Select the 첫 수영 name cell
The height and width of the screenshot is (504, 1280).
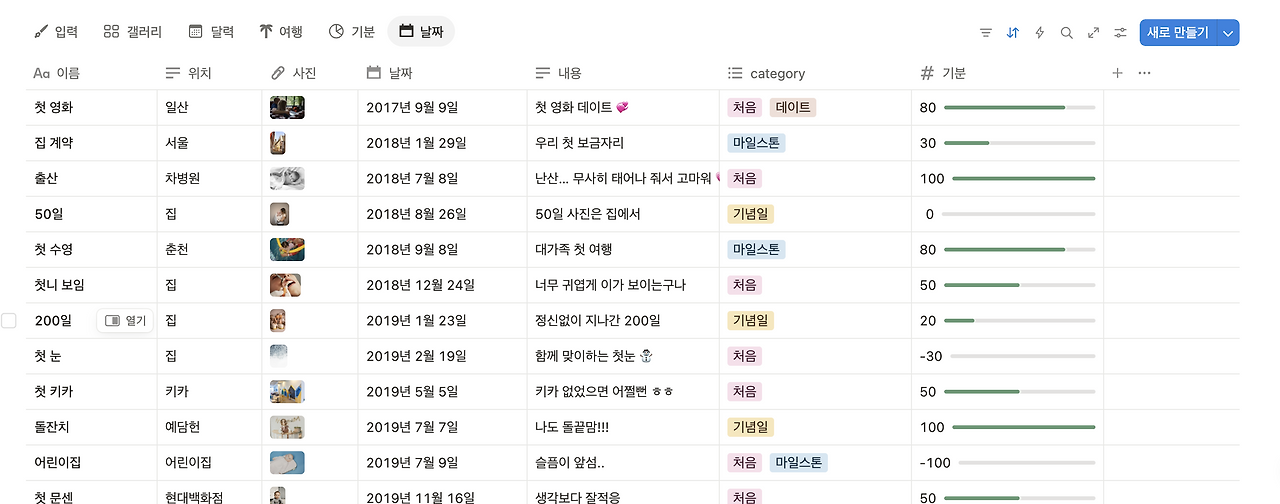click(91, 250)
